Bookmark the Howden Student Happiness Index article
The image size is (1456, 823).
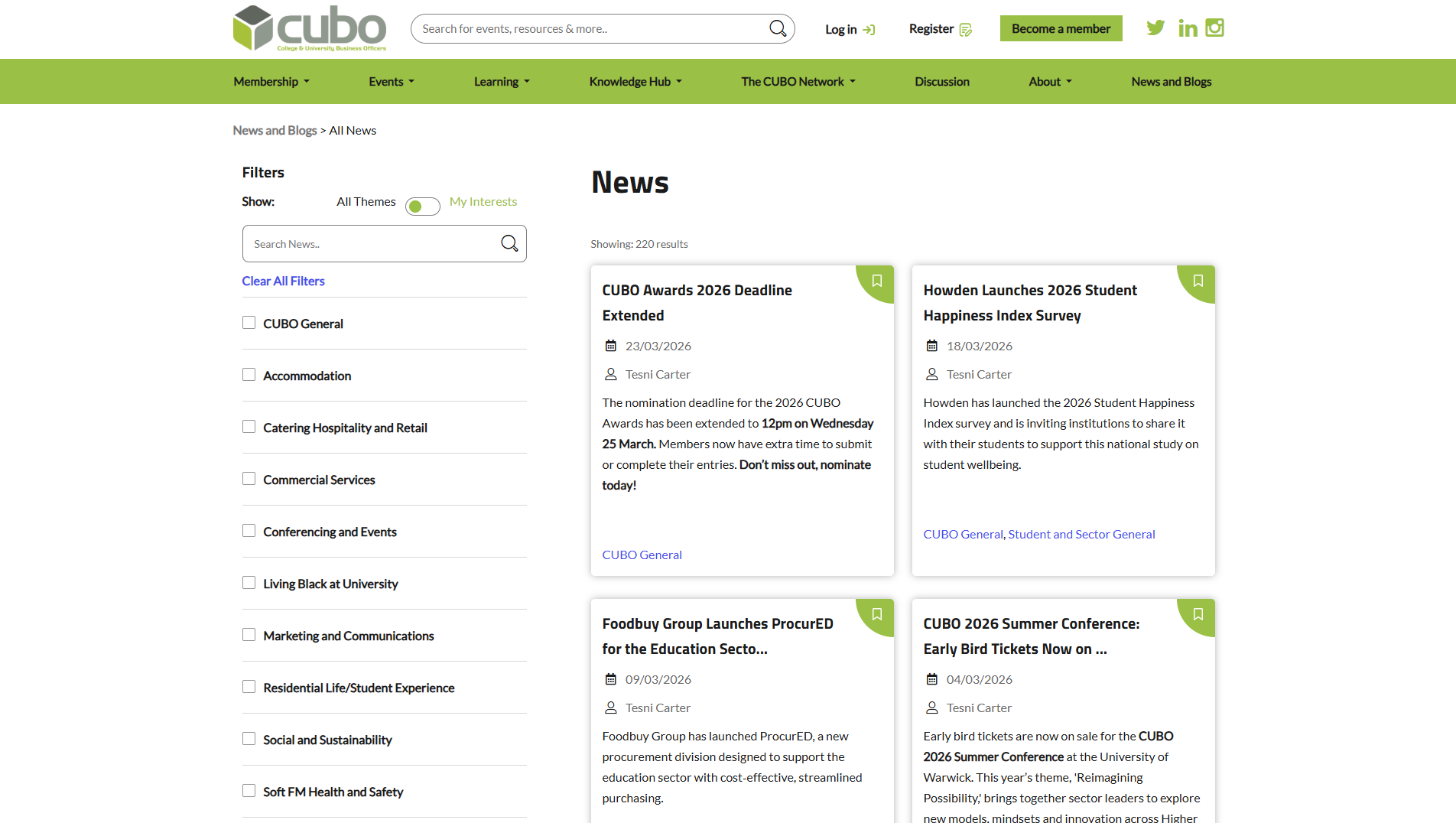(x=1198, y=281)
